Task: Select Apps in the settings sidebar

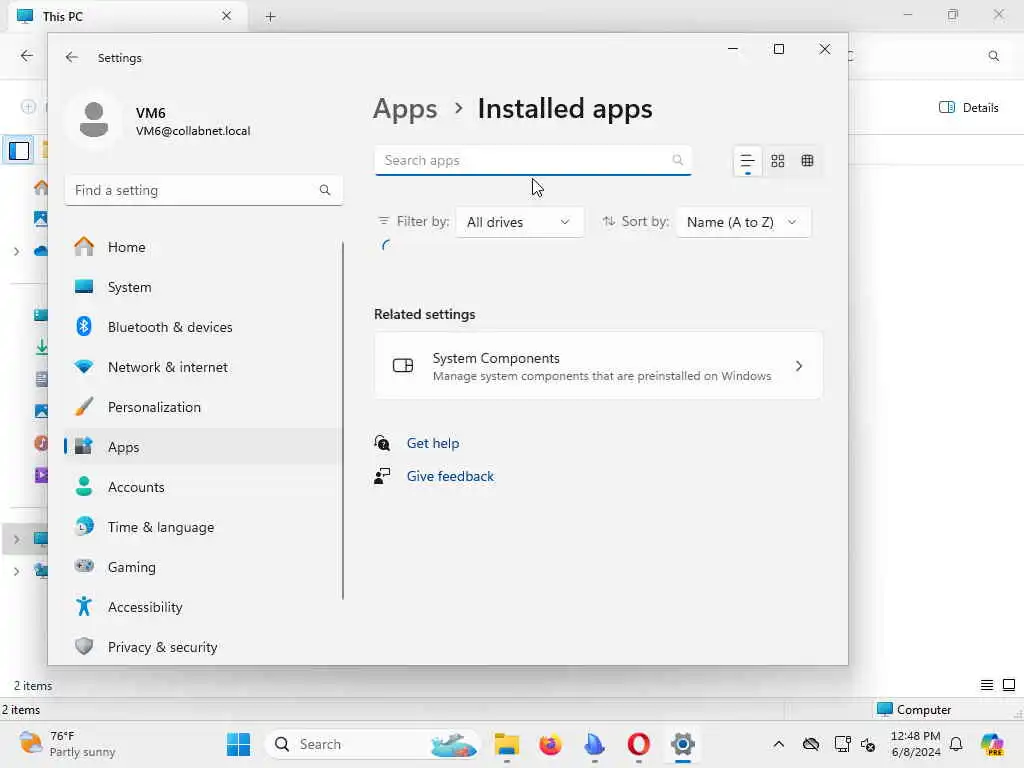Action: (203, 447)
